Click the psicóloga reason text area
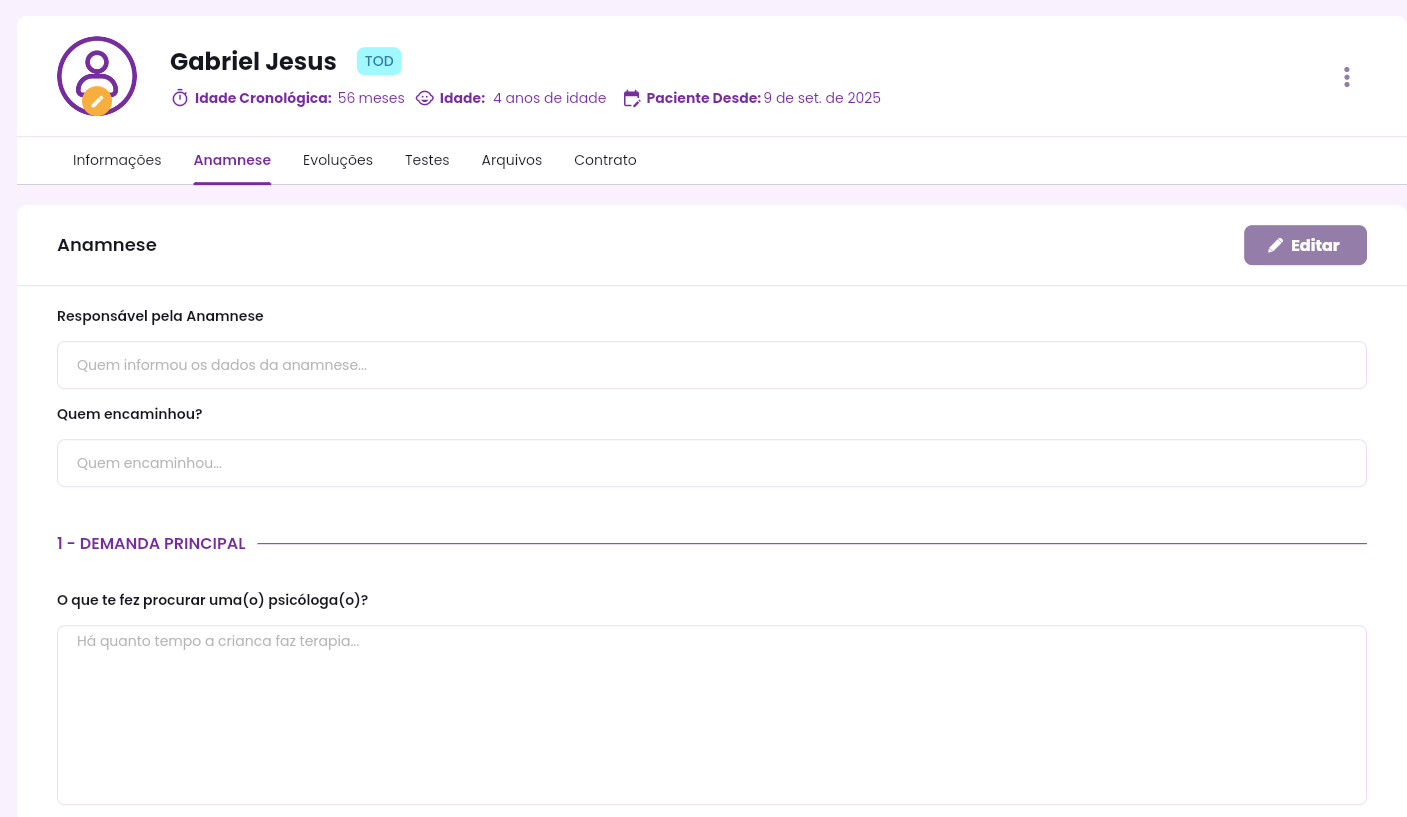 (x=711, y=714)
